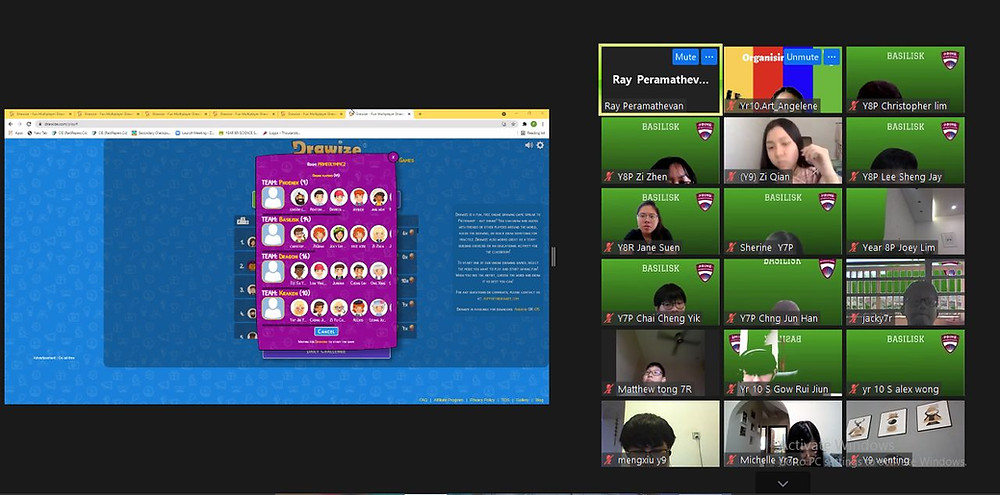Image resolution: width=1000 pixels, height=495 pixels.
Task: Click muted mic icon for Y7P Chng Jun Han
Action: (x=731, y=319)
